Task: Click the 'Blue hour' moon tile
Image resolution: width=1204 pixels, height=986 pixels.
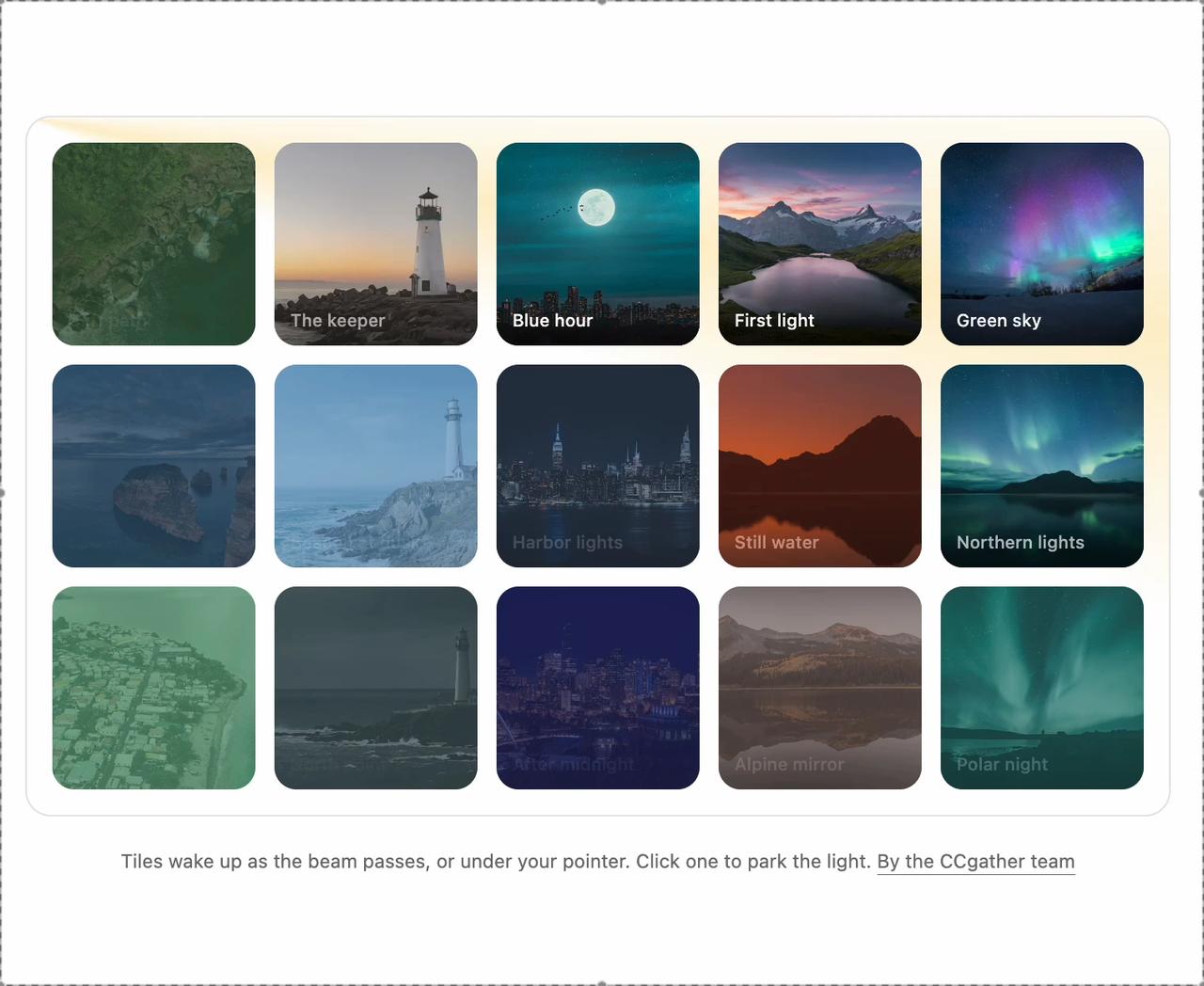Action: coord(597,244)
